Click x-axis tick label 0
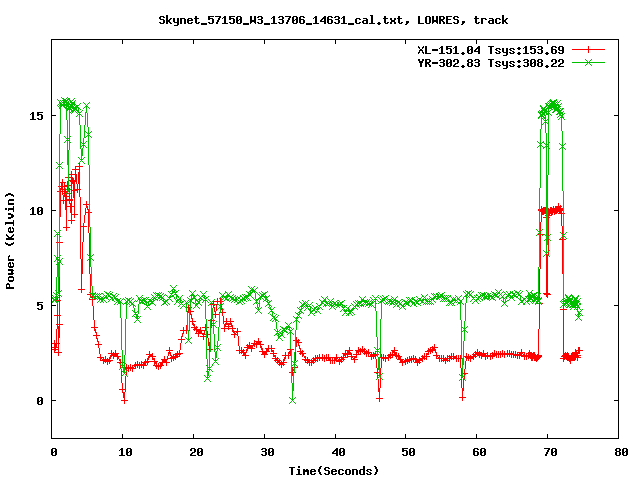Viewport: 640px width, 480px height. point(54,452)
